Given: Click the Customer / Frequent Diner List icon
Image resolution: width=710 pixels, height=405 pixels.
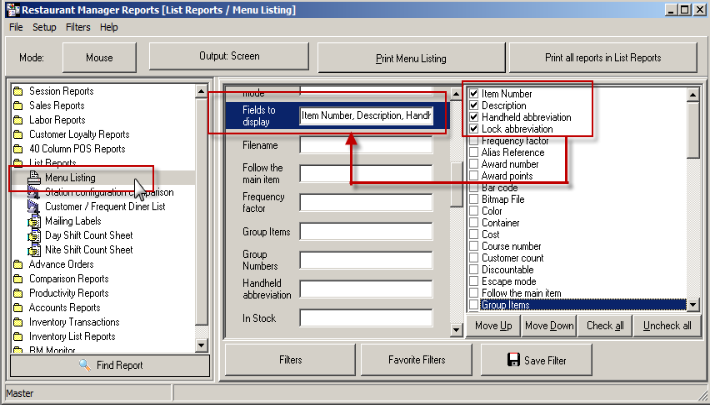Looking at the screenshot, I should click(x=34, y=207).
